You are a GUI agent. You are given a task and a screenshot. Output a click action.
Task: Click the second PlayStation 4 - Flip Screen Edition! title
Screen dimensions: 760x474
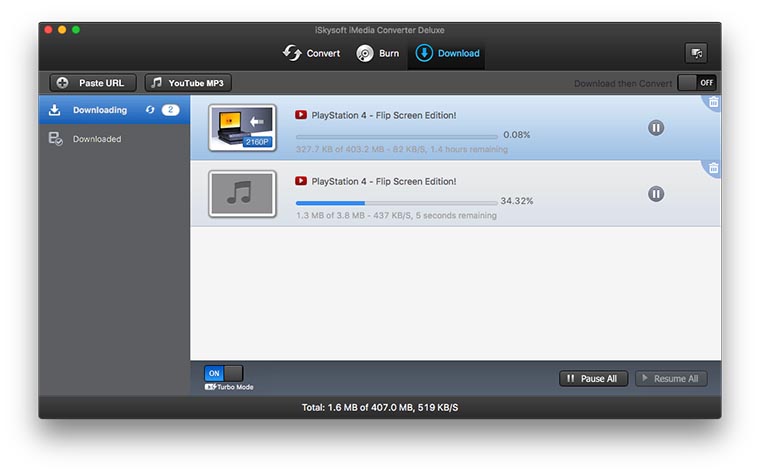click(x=383, y=181)
